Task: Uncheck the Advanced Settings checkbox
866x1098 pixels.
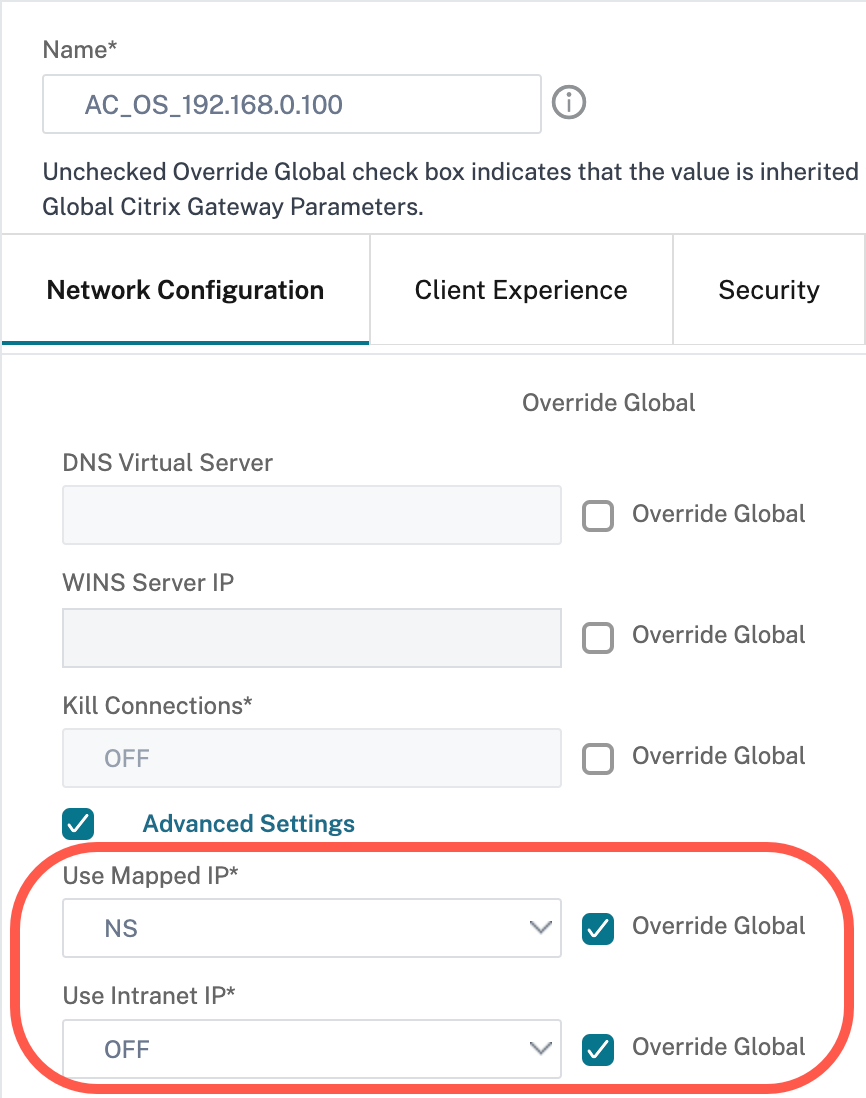Action: pyautogui.click(x=78, y=824)
